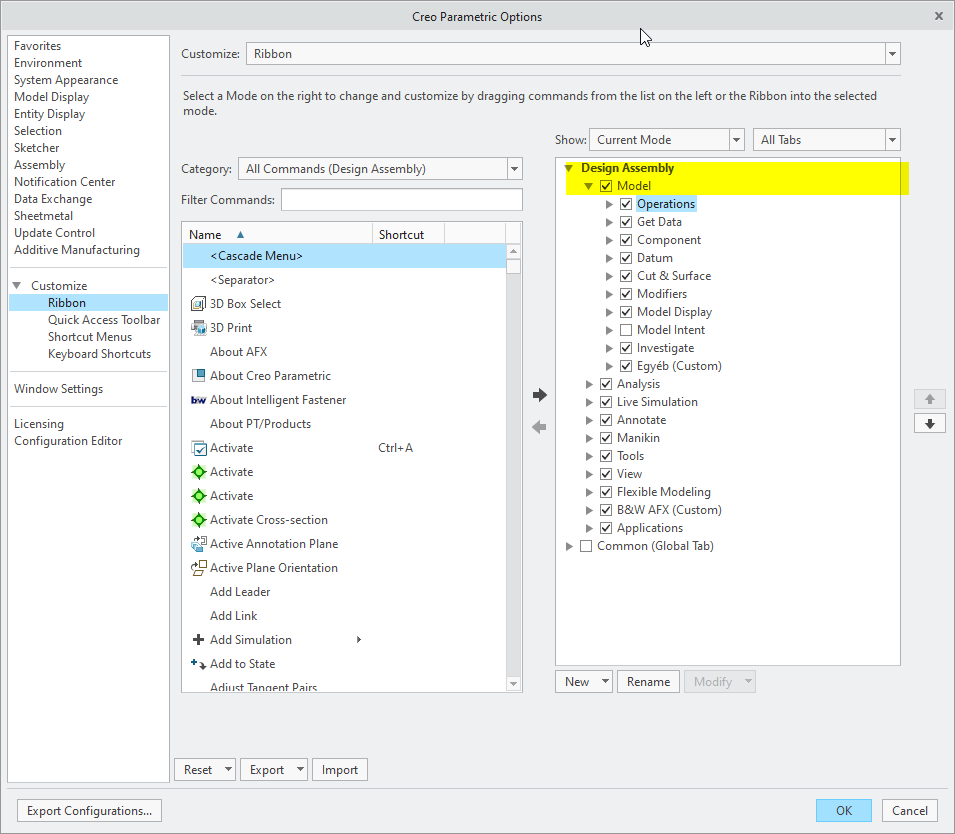The width and height of the screenshot is (955, 834).
Task: Click the command list scrollbar down arrow
Action: [x=513, y=684]
